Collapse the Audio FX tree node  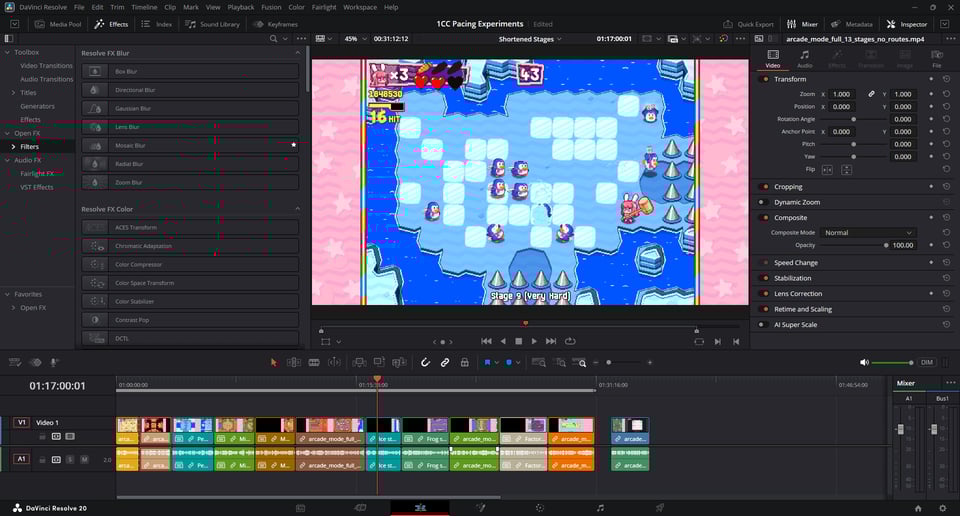click(7, 160)
